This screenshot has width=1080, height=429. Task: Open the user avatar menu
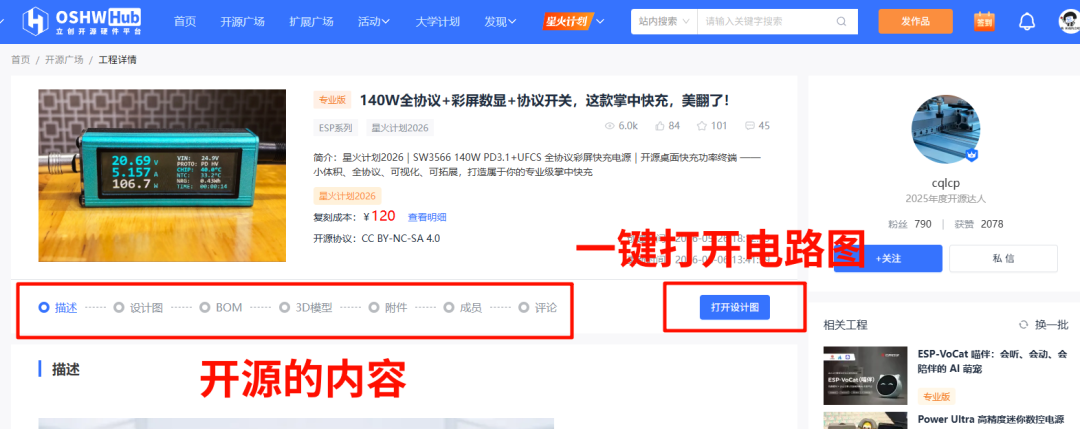[1069, 21]
